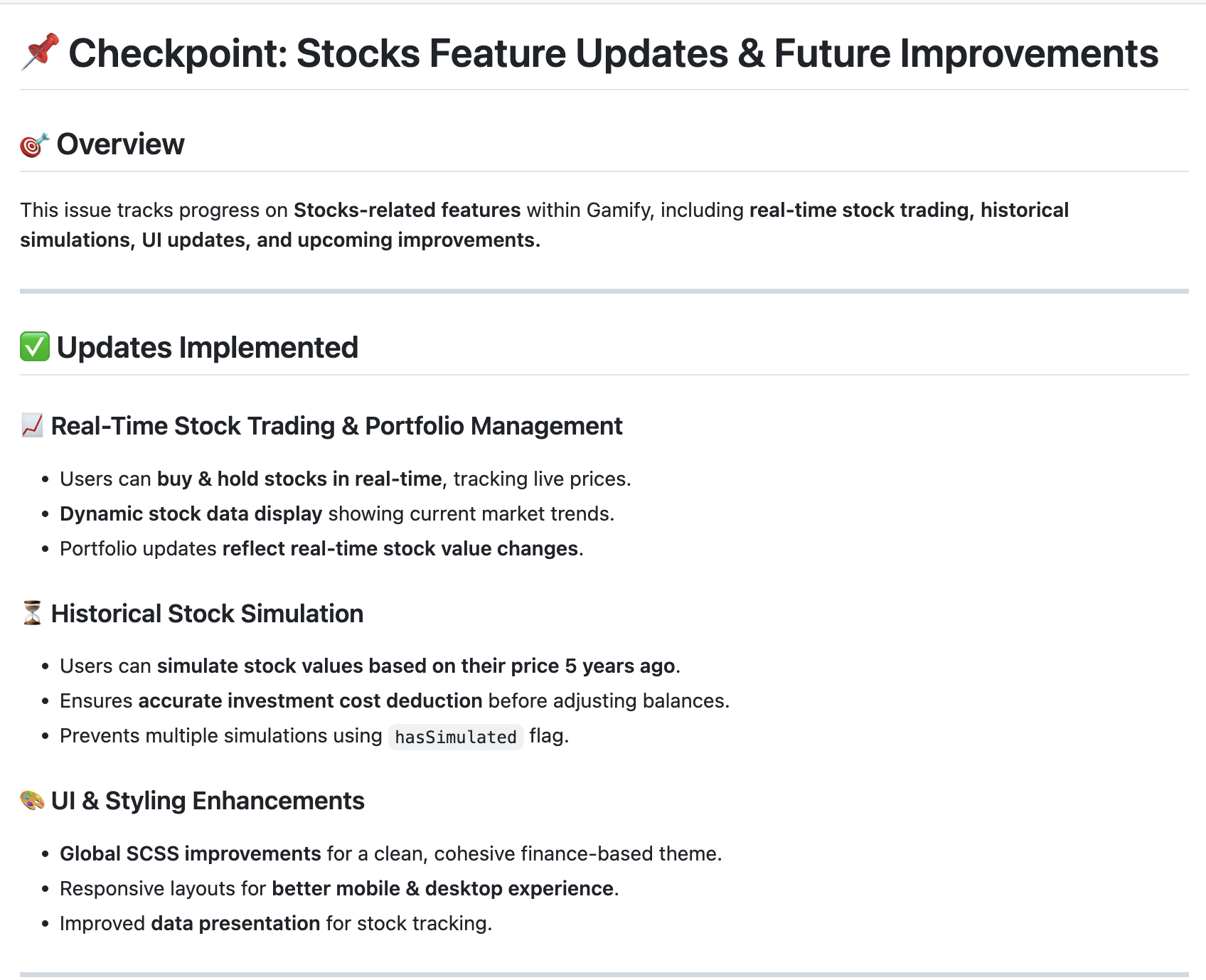The image size is (1206, 980).
Task: Click the hasSimulated inline code snippet
Action: (456, 737)
